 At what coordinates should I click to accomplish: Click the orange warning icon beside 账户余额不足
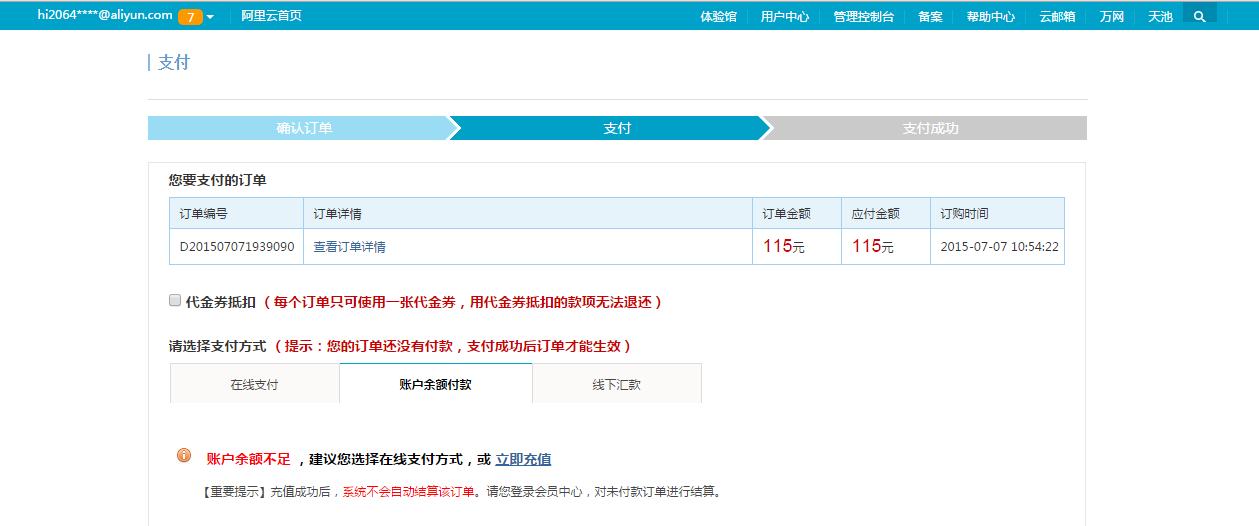(x=184, y=456)
